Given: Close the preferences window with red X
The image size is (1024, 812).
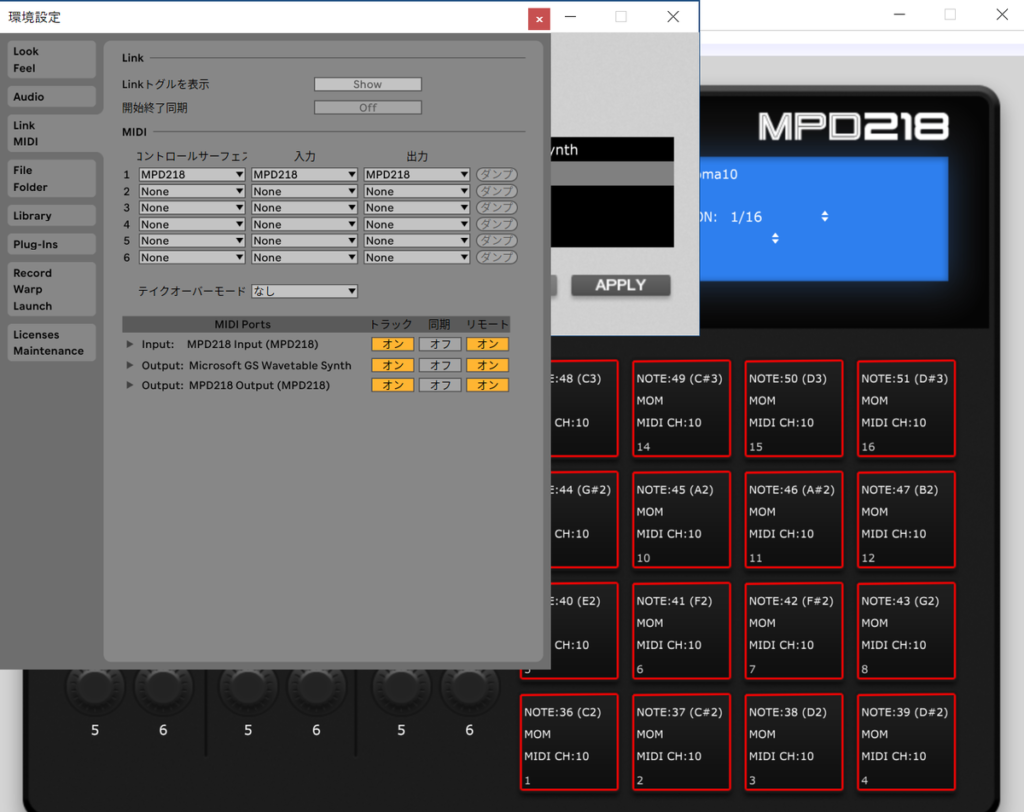Looking at the screenshot, I should tap(539, 19).
